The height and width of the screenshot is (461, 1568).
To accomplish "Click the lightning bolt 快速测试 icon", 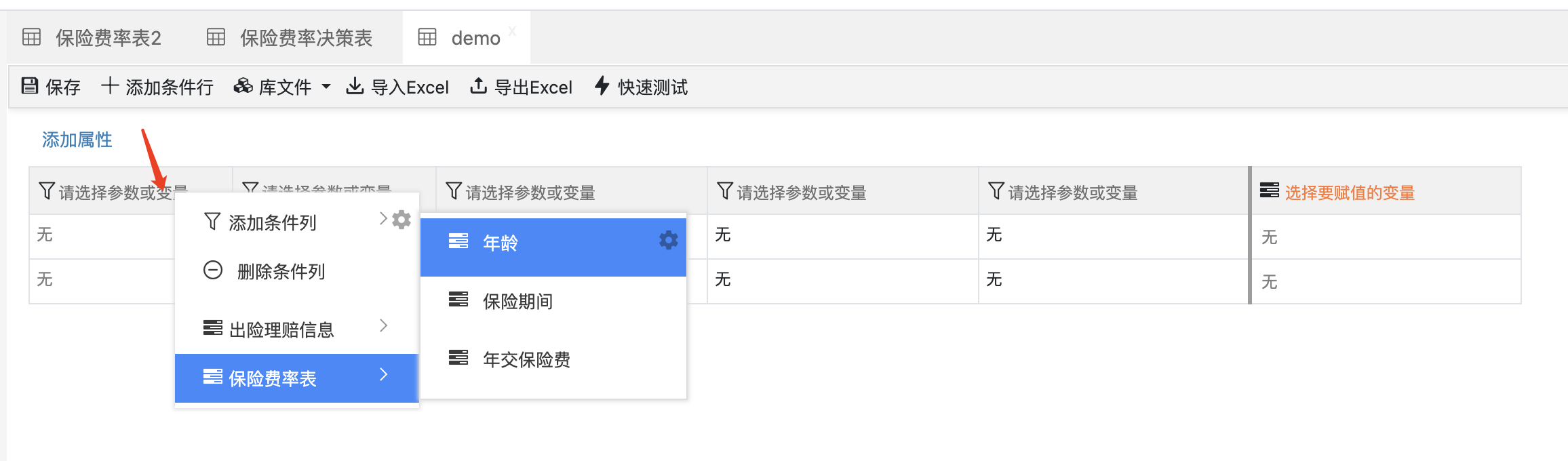I will point(602,86).
